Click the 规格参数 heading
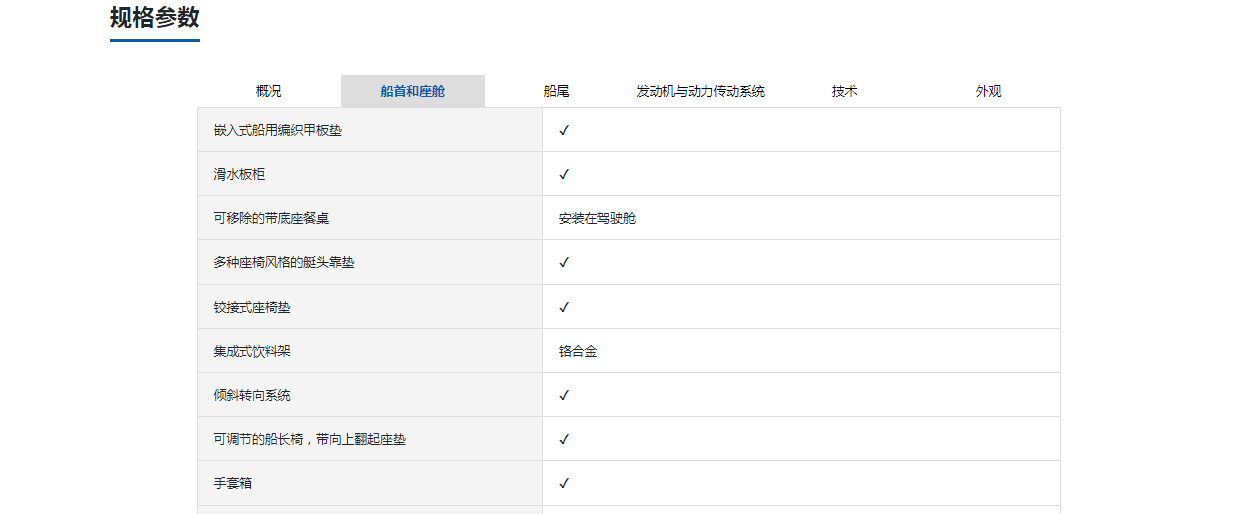 point(155,17)
